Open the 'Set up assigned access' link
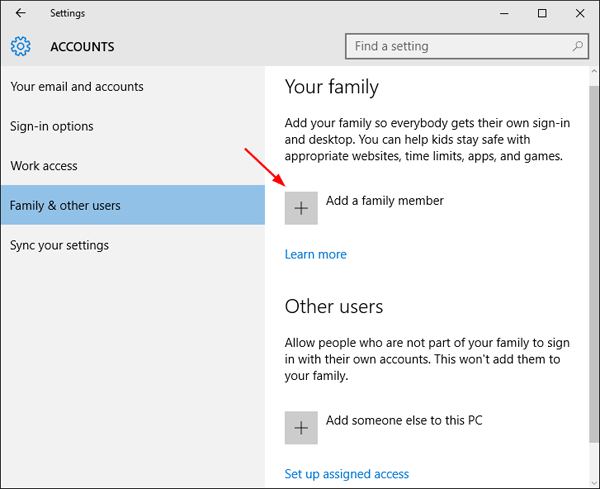This screenshot has height=489, width=600. [347, 474]
